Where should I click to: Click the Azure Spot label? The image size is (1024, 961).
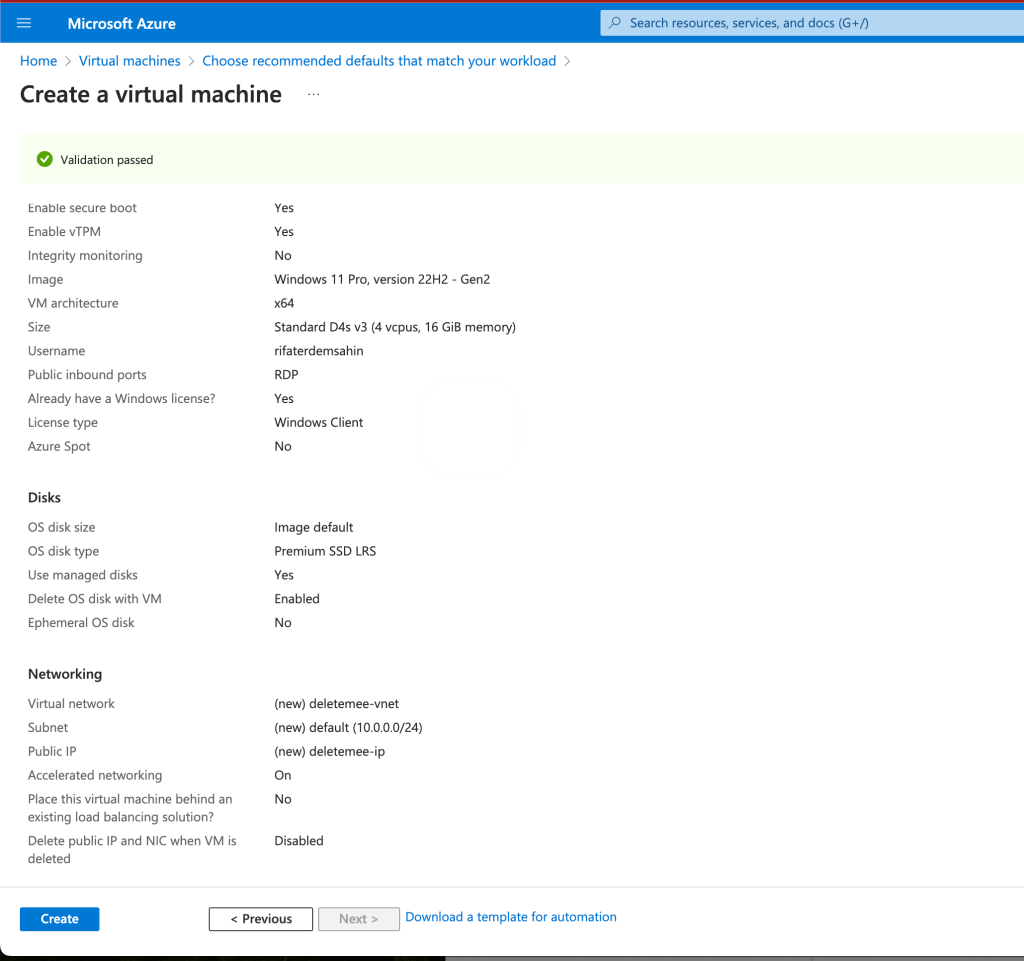(59, 447)
